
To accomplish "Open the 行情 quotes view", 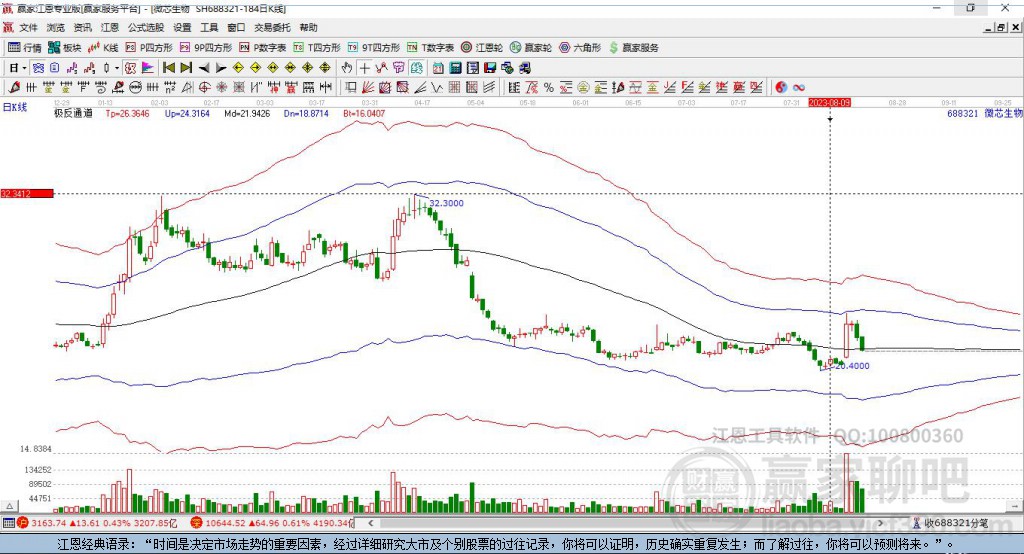I will [x=25, y=48].
